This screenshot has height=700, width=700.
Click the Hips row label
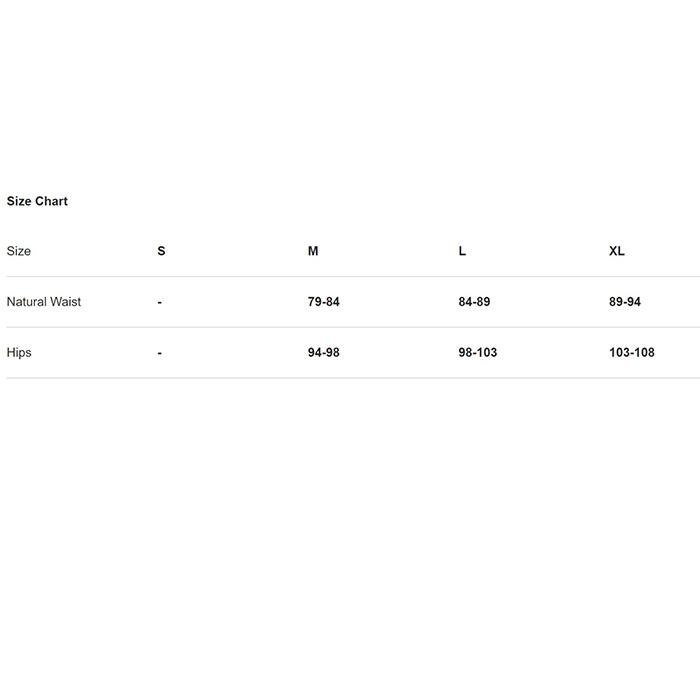coord(19,353)
